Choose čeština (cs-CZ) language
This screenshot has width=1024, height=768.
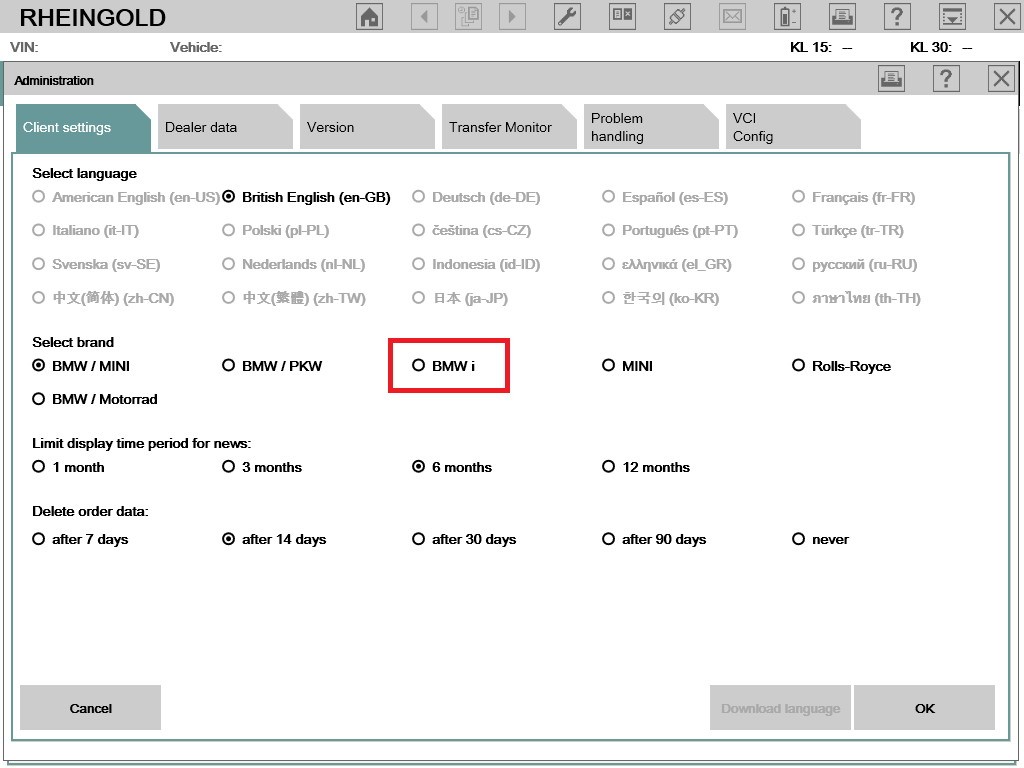click(x=472, y=231)
